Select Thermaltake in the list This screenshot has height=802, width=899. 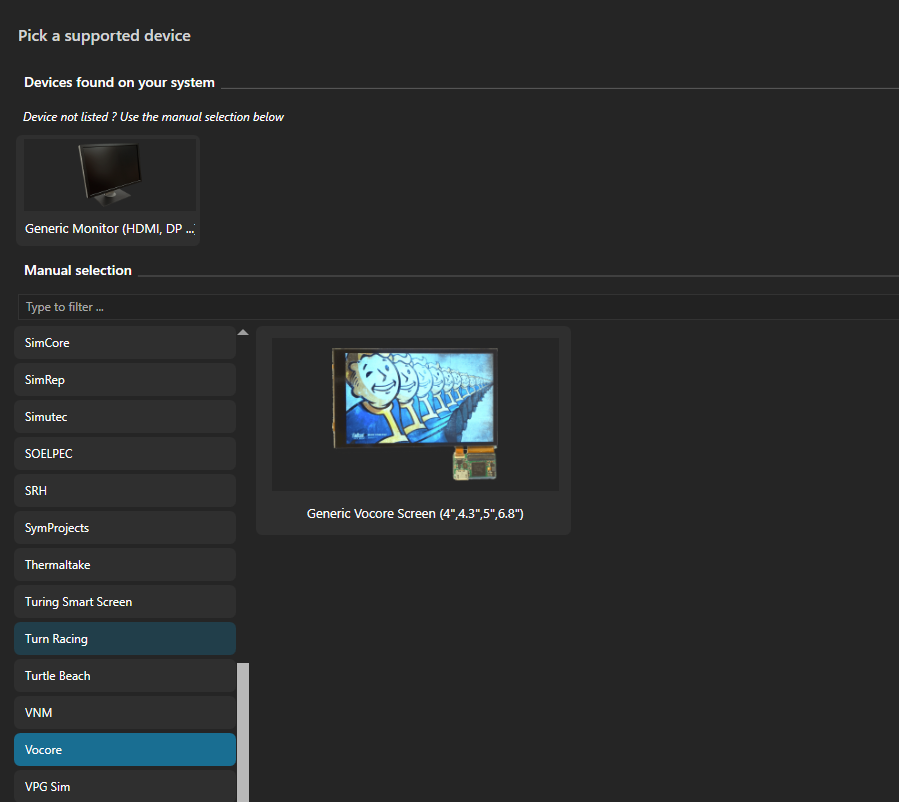point(125,565)
